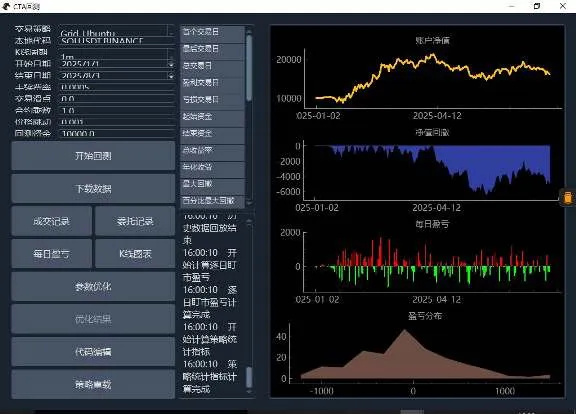
Task: Click the app logo icon in title bar
Action: tap(6, 6)
